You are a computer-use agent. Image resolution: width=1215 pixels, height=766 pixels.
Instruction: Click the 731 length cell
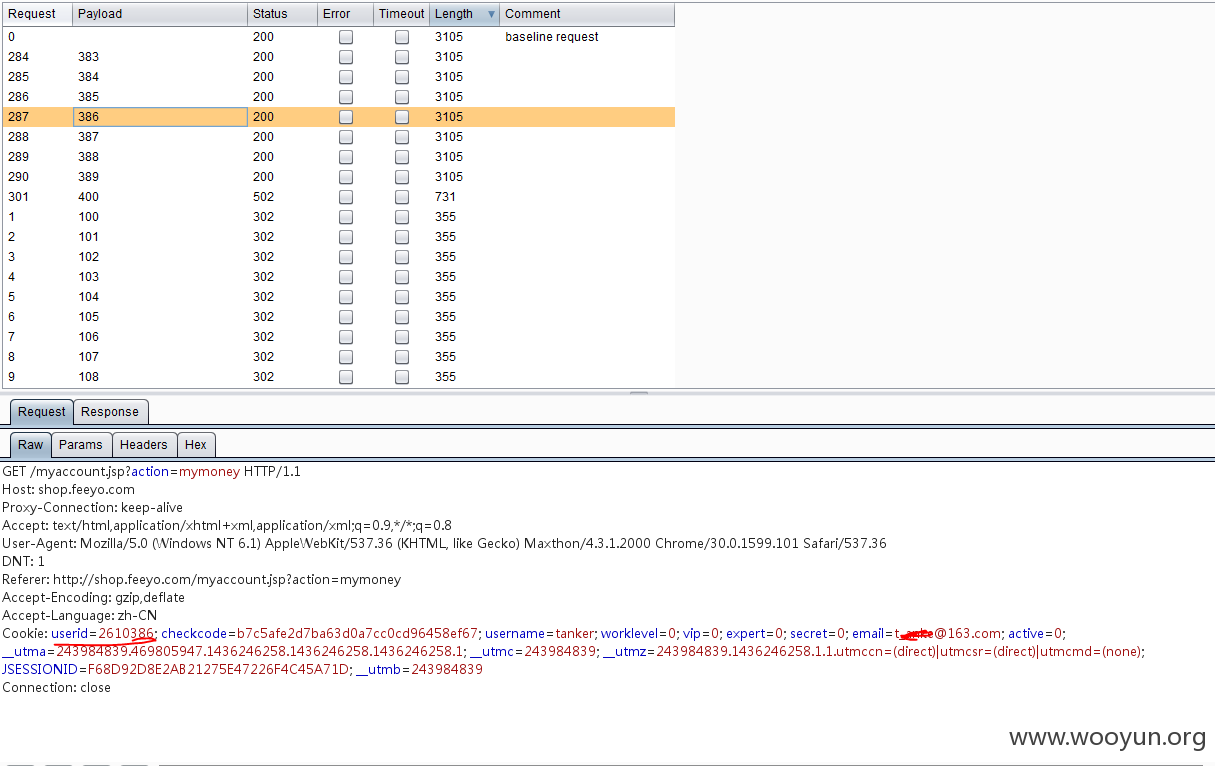(x=445, y=197)
